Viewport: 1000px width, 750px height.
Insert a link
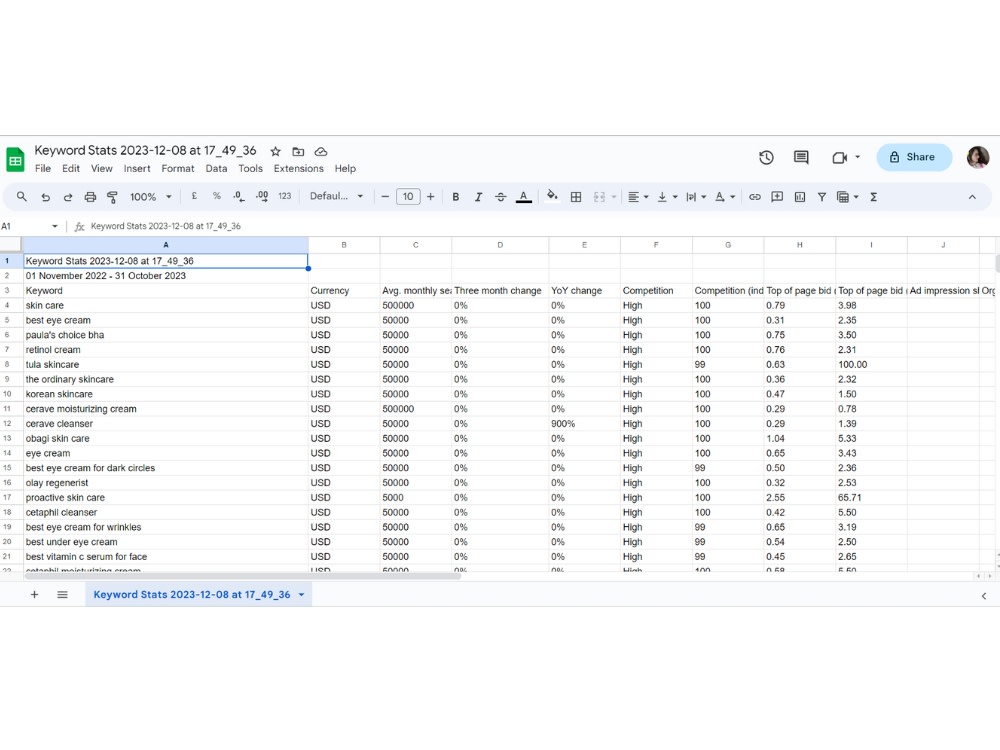(x=754, y=197)
